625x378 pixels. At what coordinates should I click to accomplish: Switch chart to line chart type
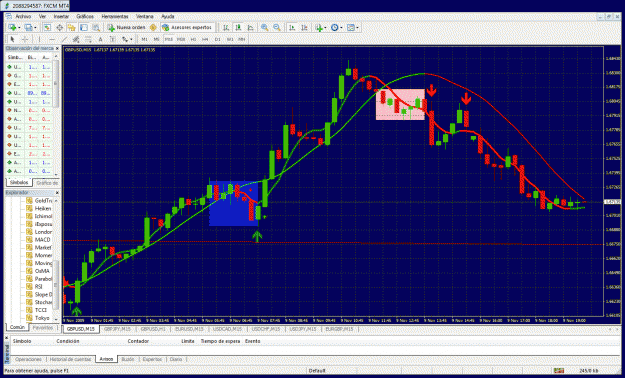point(250,28)
